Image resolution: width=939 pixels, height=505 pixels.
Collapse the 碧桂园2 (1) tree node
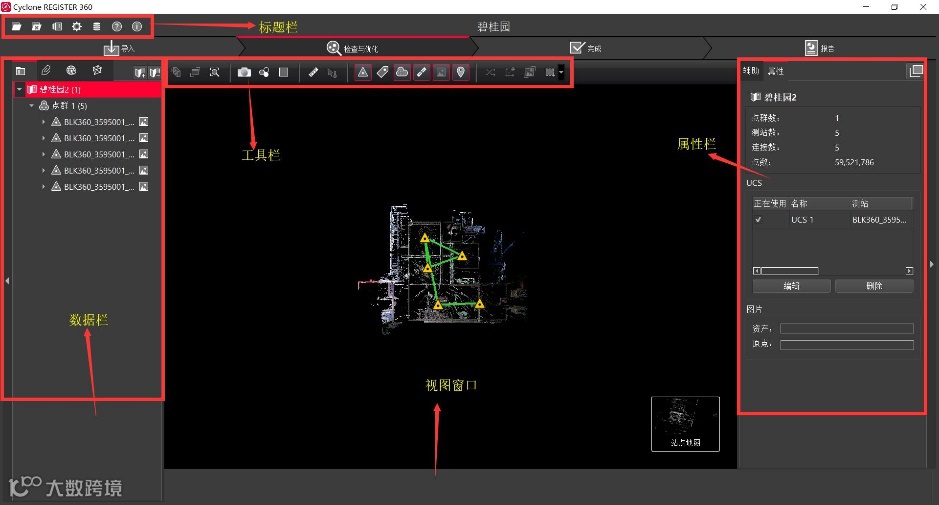click(x=19, y=89)
